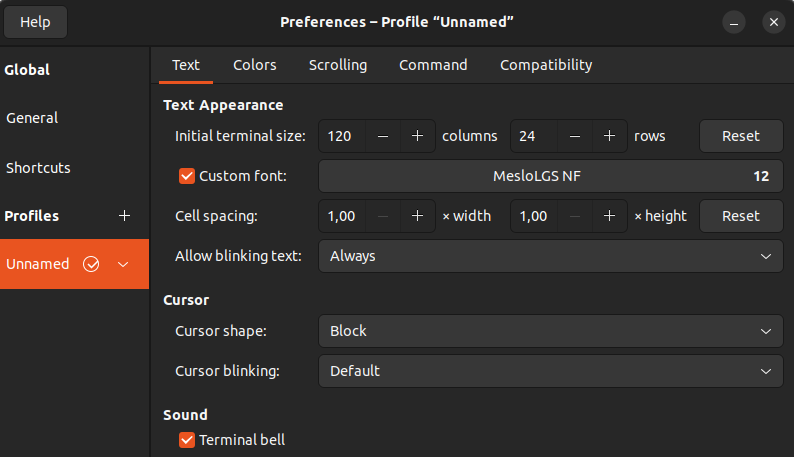The width and height of the screenshot is (794, 457).
Task: Select Shortcuts in the Global sidebar
Action: pos(38,168)
